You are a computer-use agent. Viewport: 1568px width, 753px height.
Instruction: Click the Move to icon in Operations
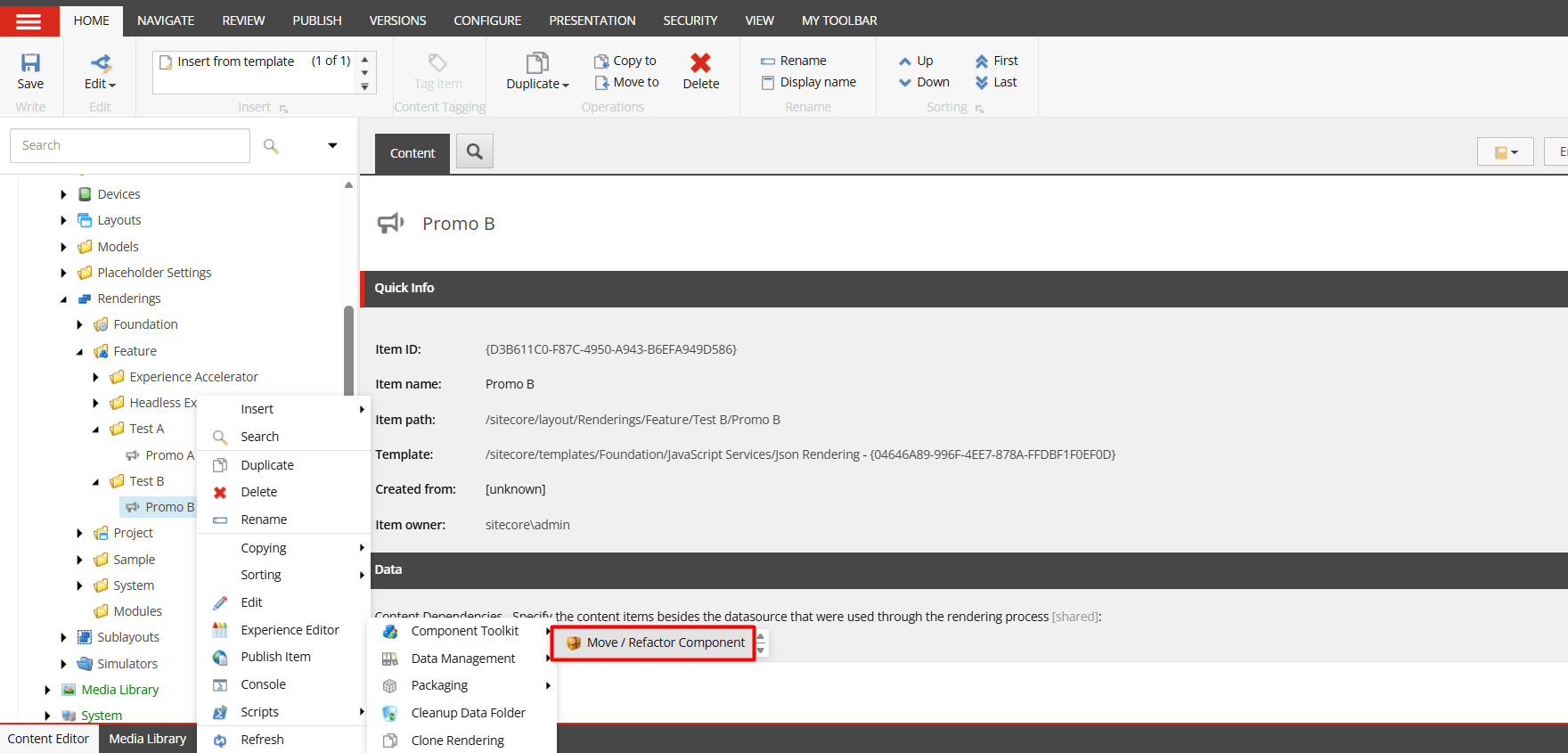click(601, 83)
